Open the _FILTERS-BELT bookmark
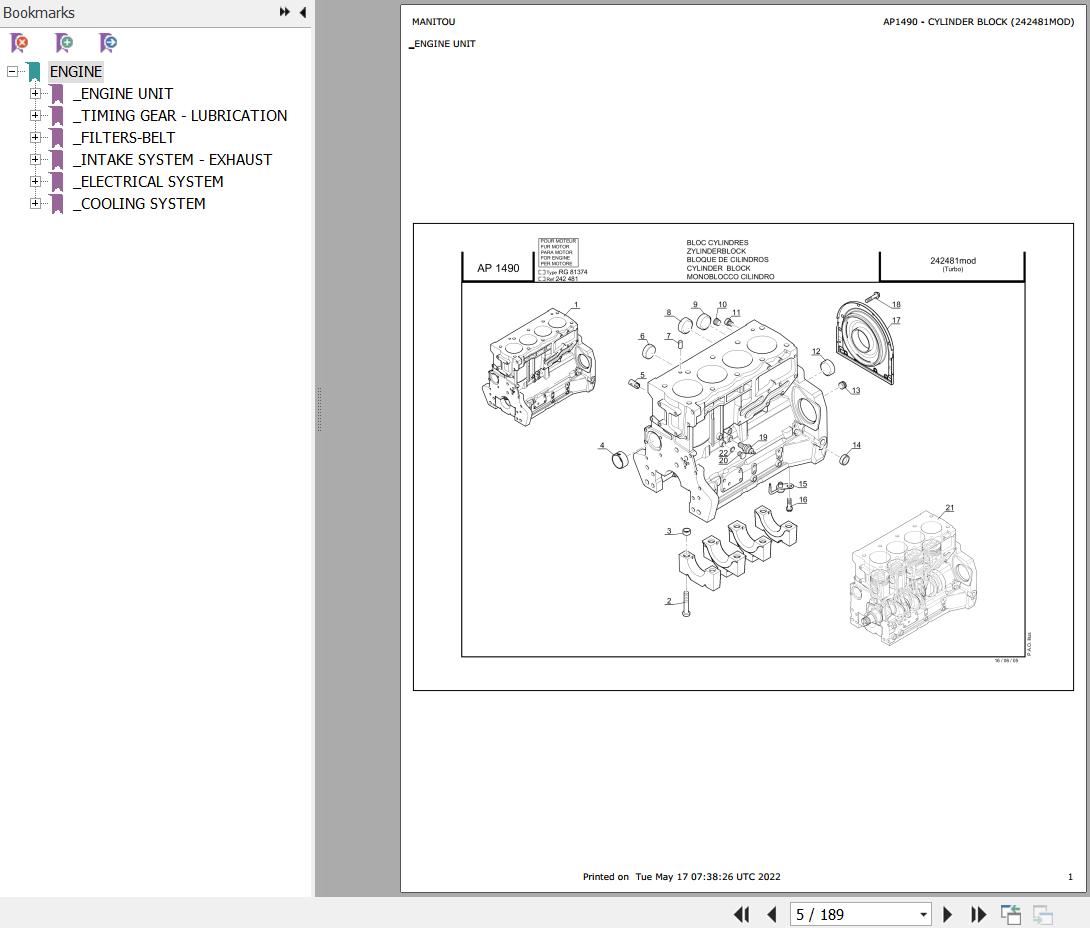This screenshot has height=928, width=1090. pos(124,138)
